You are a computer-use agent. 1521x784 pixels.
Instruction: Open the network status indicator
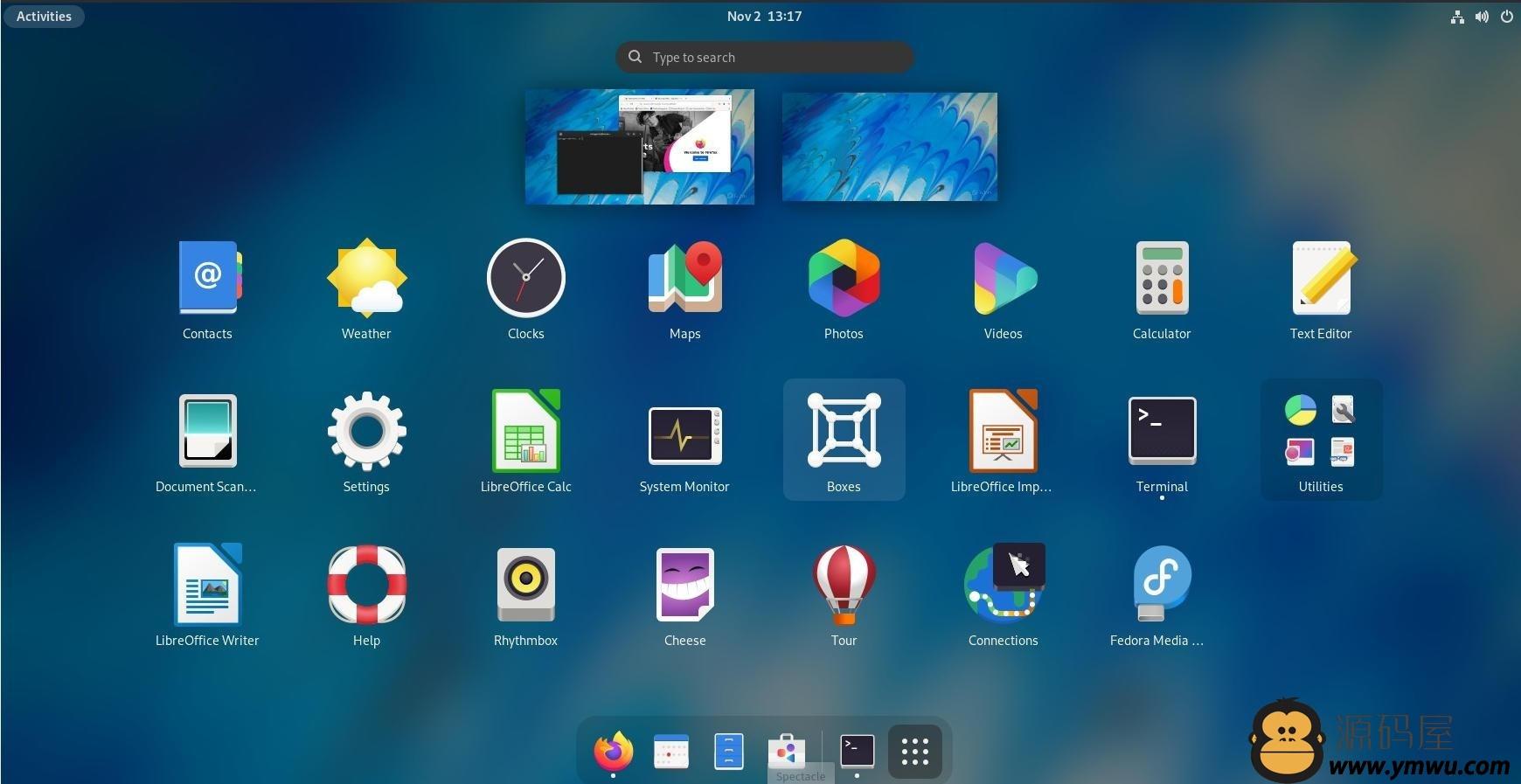click(1457, 16)
